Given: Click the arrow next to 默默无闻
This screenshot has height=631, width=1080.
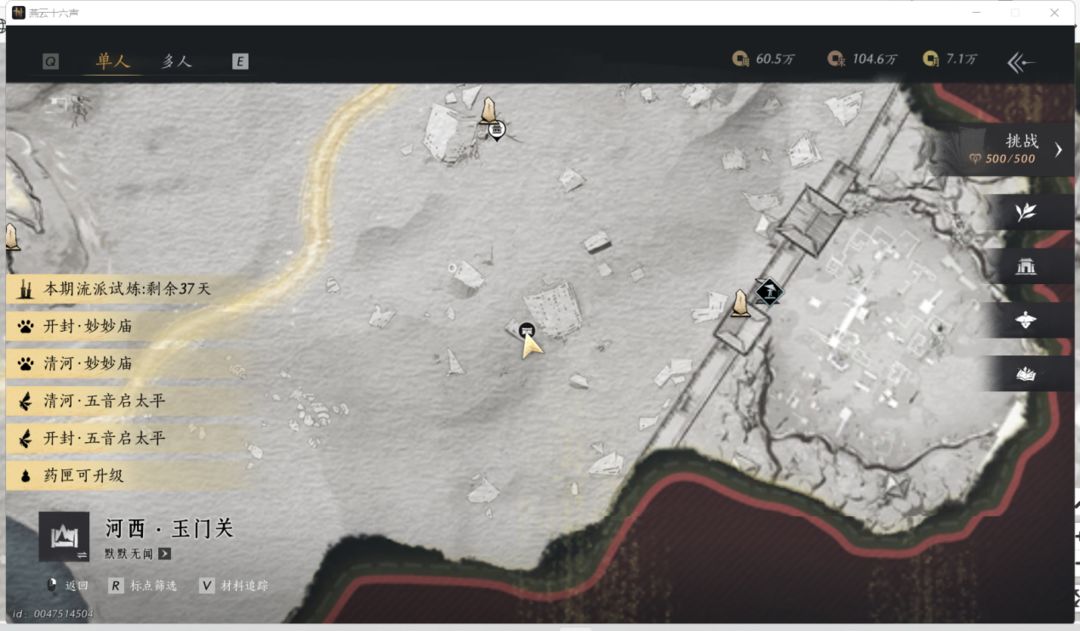Looking at the screenshot, I should (165, 553).
